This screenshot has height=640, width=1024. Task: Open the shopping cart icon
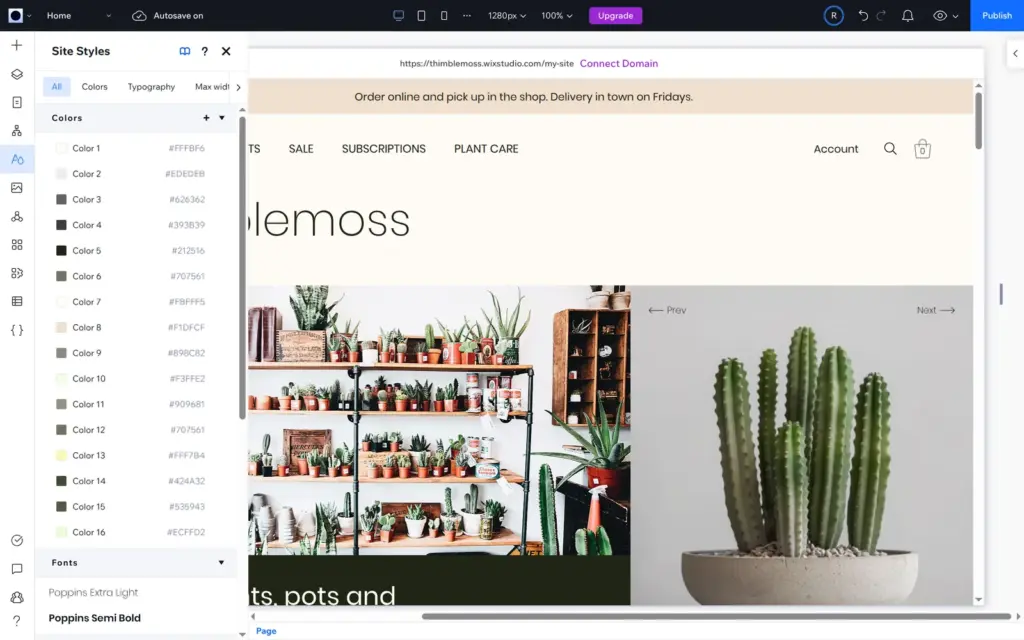[x=922, y=149]
